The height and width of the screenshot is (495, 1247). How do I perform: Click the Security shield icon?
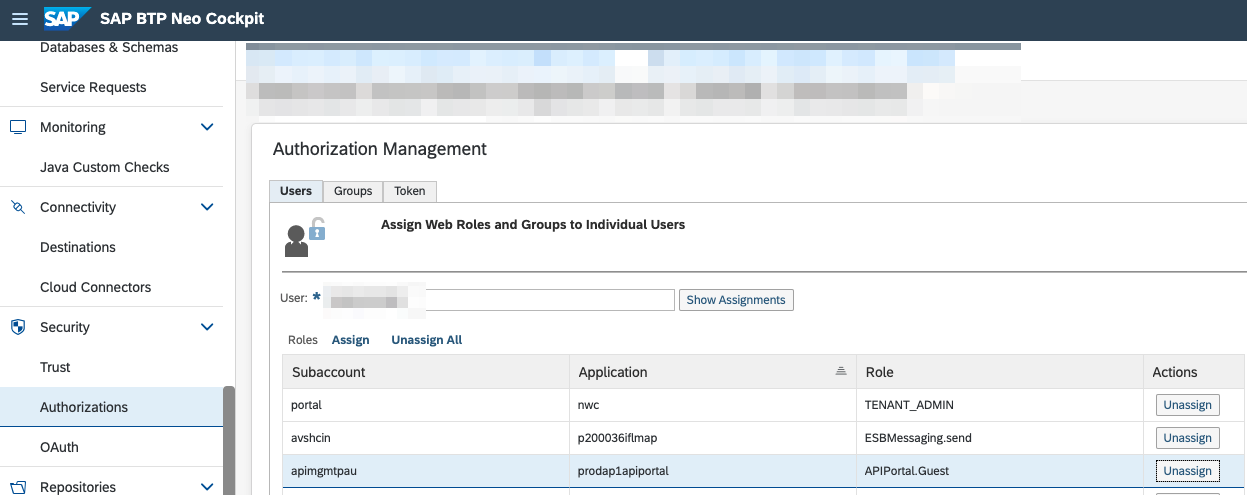(x=18, y=327)
